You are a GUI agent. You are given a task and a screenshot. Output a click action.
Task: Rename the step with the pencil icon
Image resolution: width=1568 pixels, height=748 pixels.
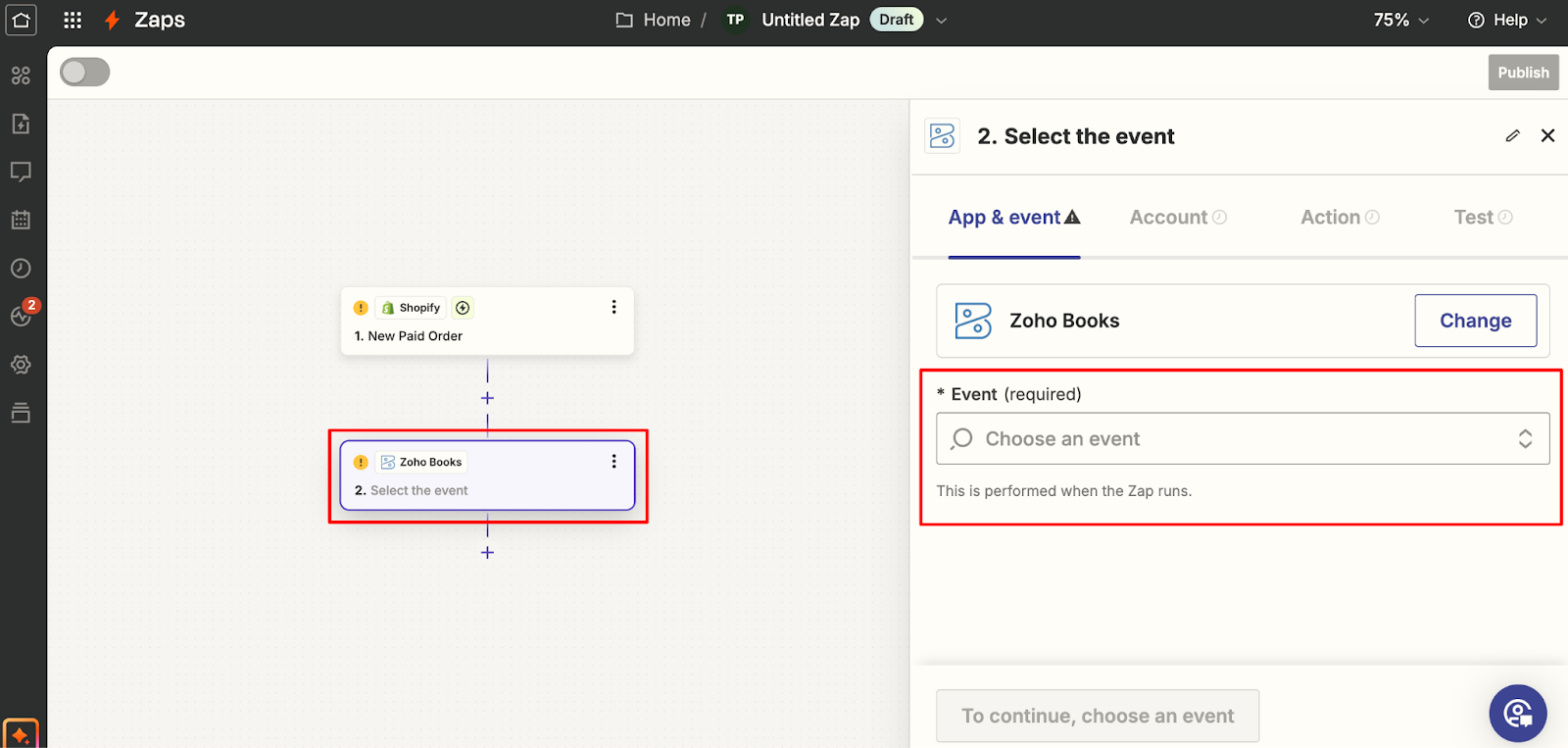tap(1513, 136)
